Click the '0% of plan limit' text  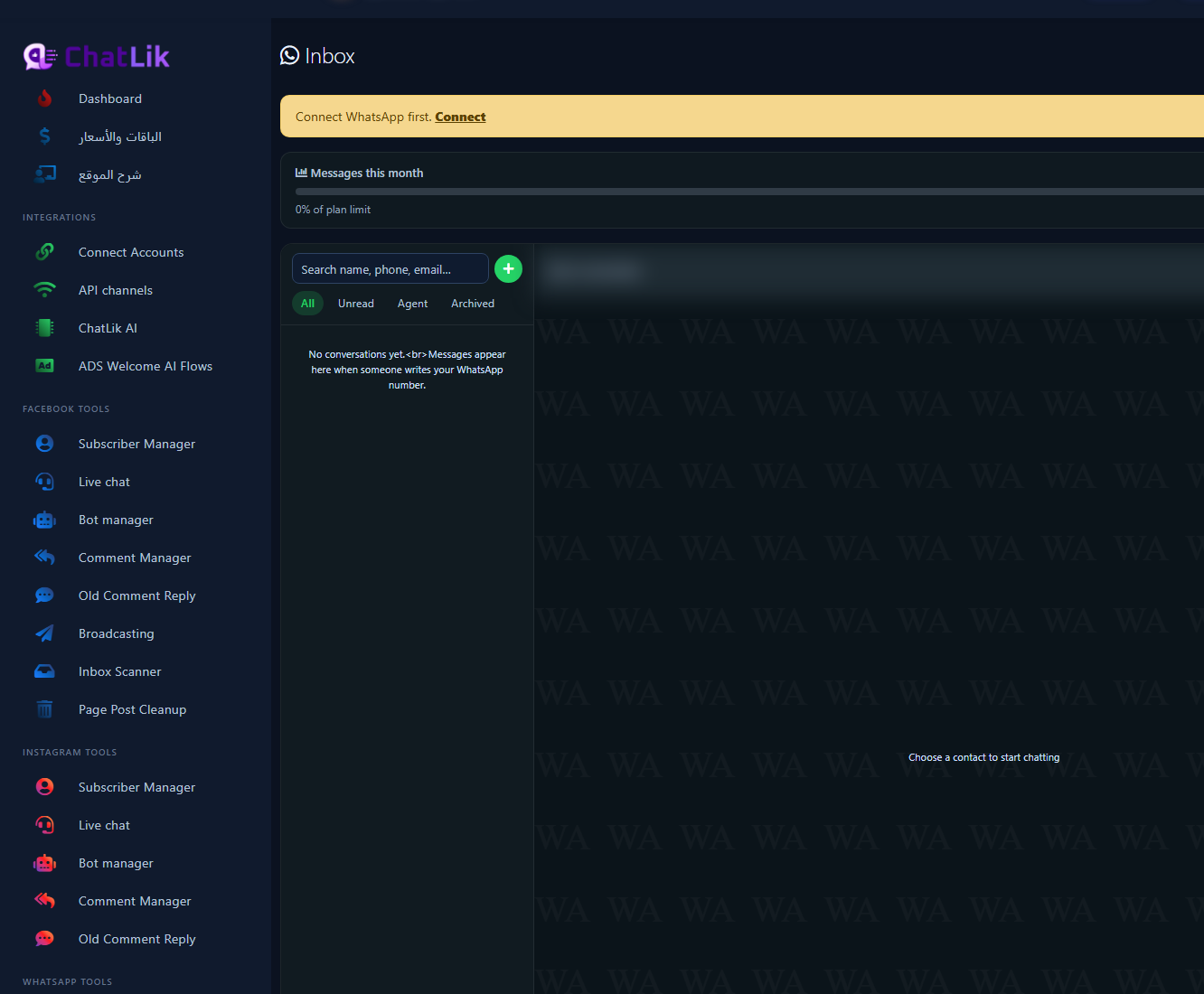(333, 210)
